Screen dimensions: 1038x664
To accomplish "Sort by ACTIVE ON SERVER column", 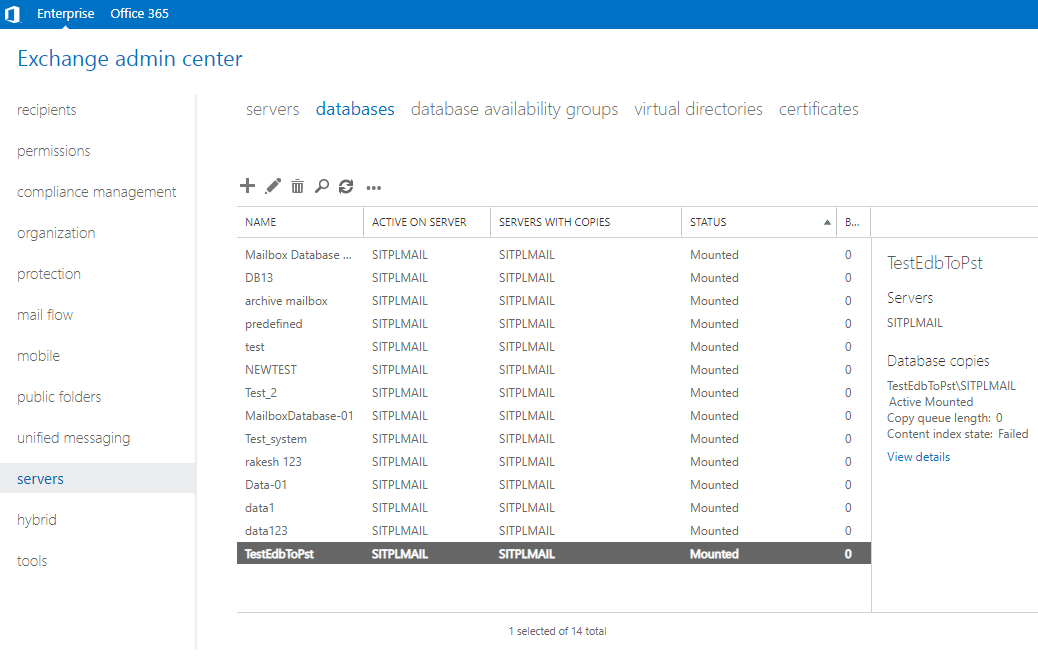I will point(419,222).
